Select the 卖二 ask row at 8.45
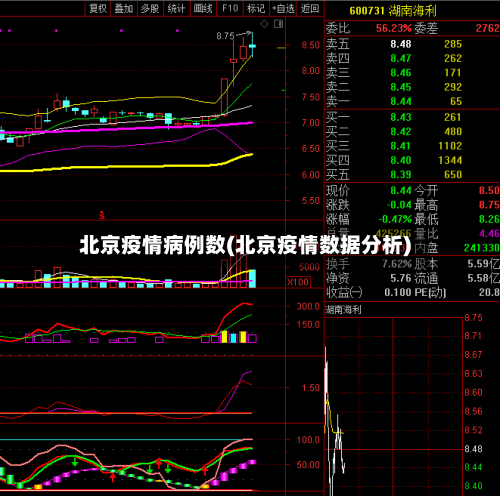 click(412, 87)
